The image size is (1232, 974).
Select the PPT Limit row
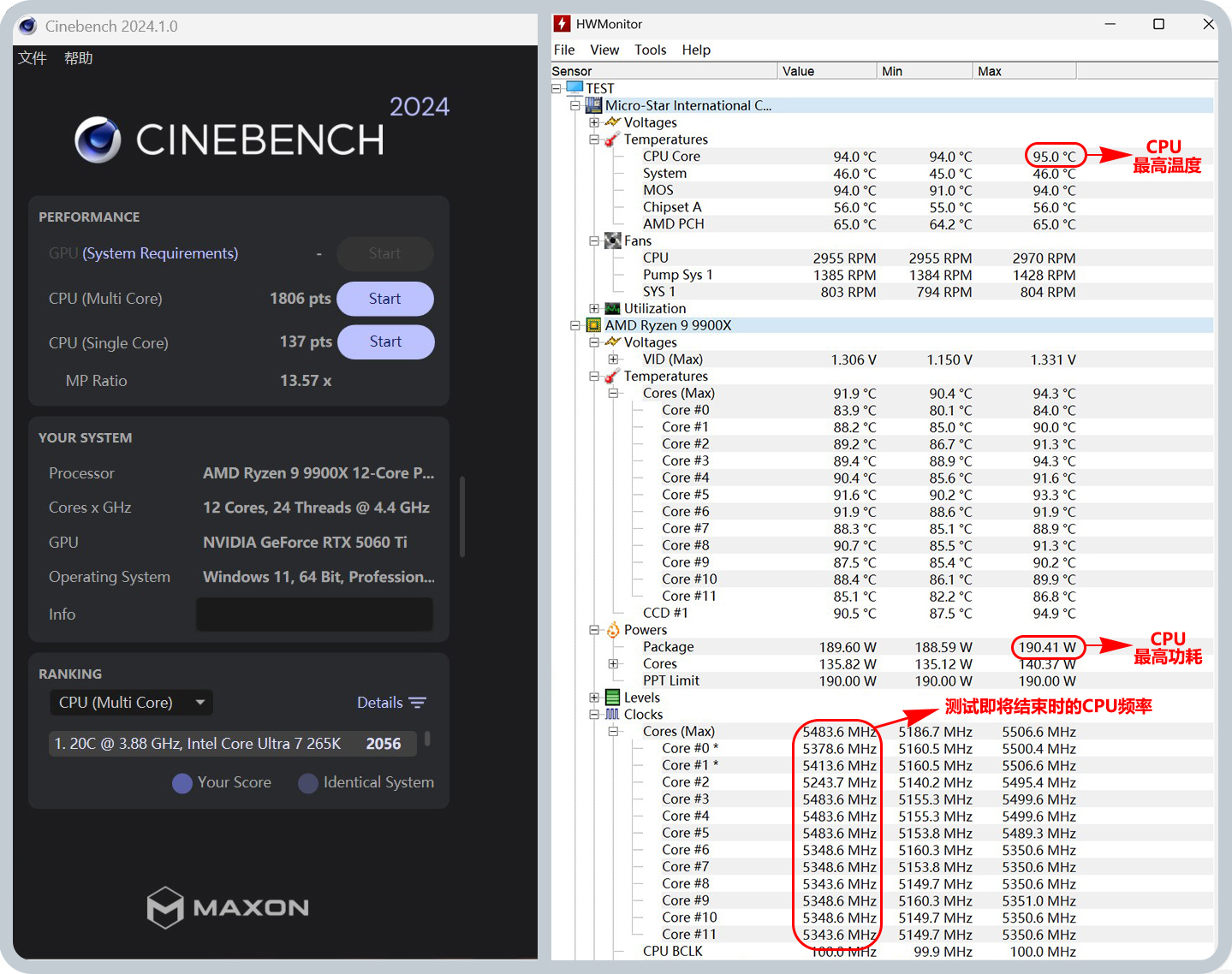coord(883,681)
